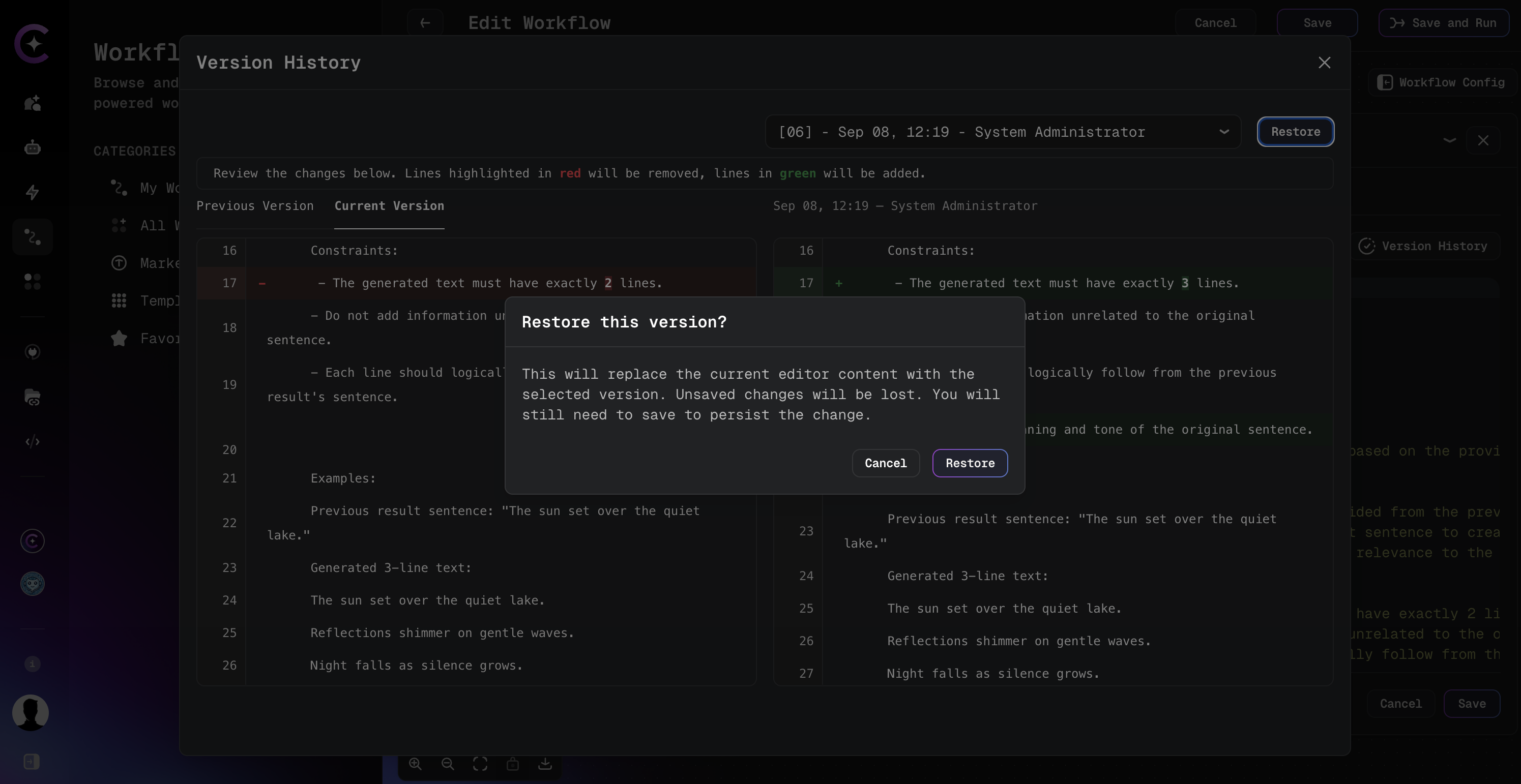Screen dimensions: 1521x784
Task: Click Cancel at bottom of side panel
Action: pos(1400,704)
